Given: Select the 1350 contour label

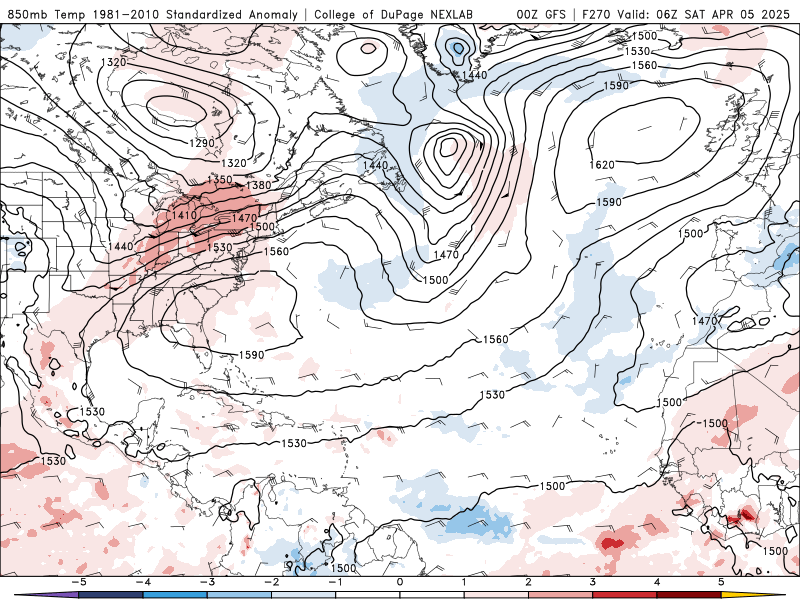Looking at the screenshot, I should [220, 180].
